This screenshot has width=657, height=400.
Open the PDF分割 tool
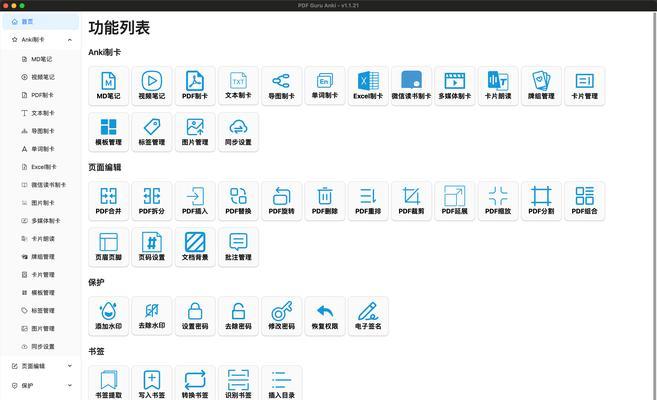tap(541, 201)
